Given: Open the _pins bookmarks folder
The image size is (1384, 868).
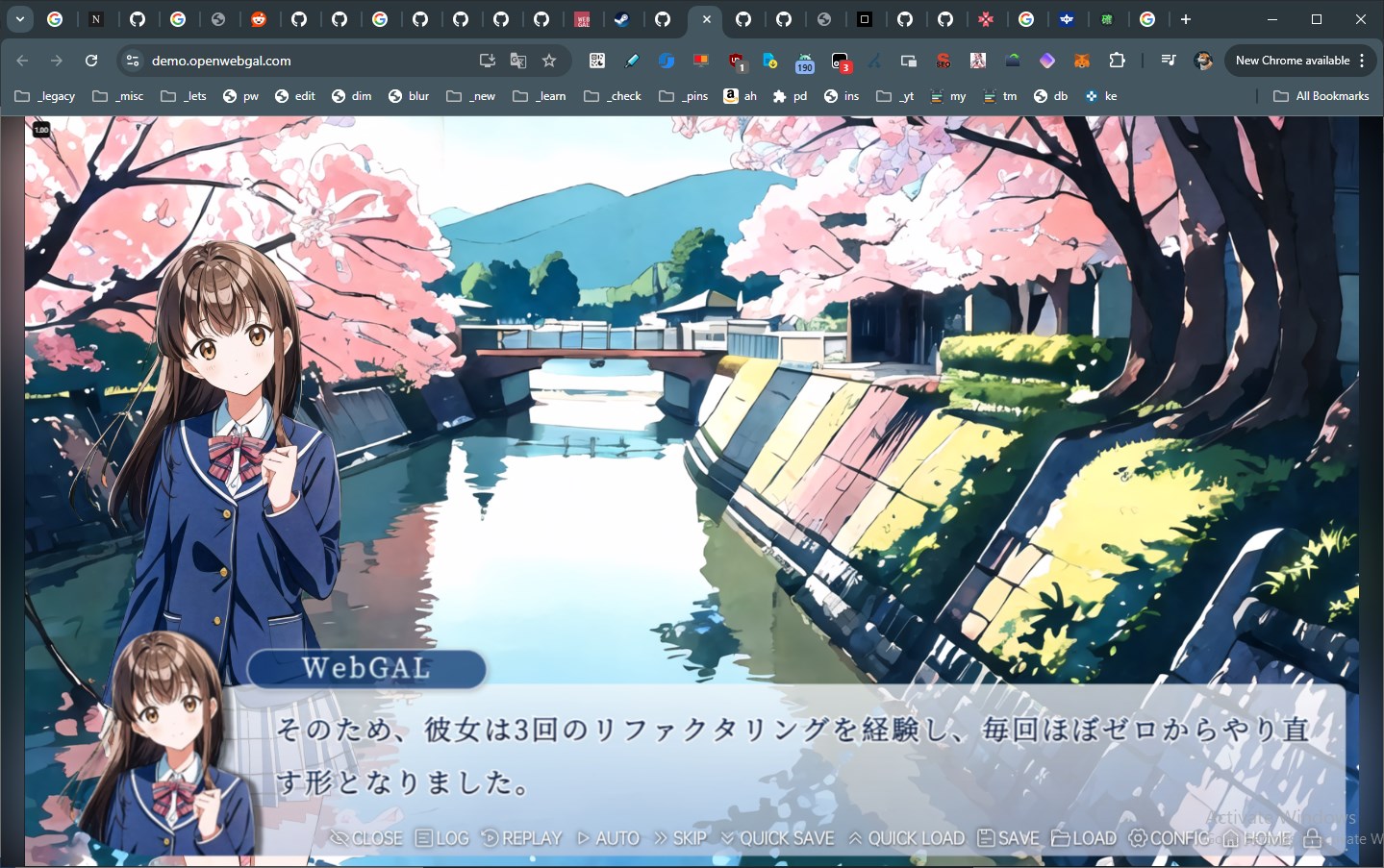Looking at the screenshot, I should coord(684,96).
